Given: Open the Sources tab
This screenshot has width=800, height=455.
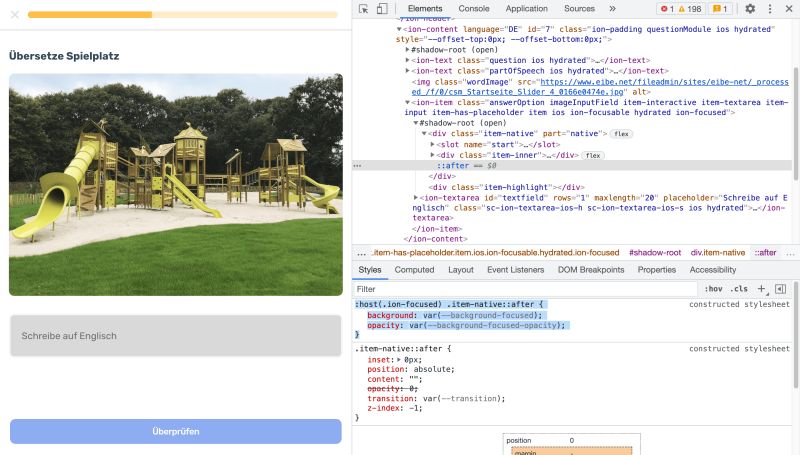Looking at the screenshot, I should tap(579, 9).
